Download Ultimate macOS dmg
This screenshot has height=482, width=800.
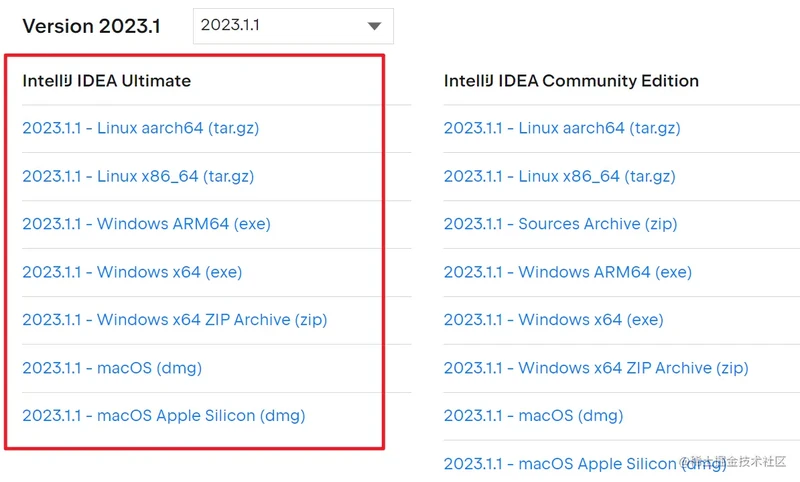112,368
